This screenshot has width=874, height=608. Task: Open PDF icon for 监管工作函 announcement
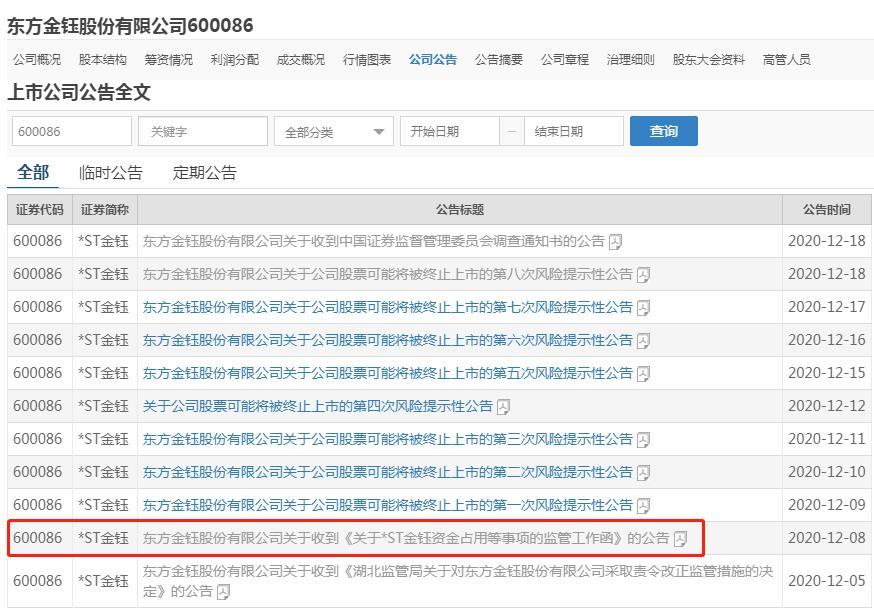(680, 538)
